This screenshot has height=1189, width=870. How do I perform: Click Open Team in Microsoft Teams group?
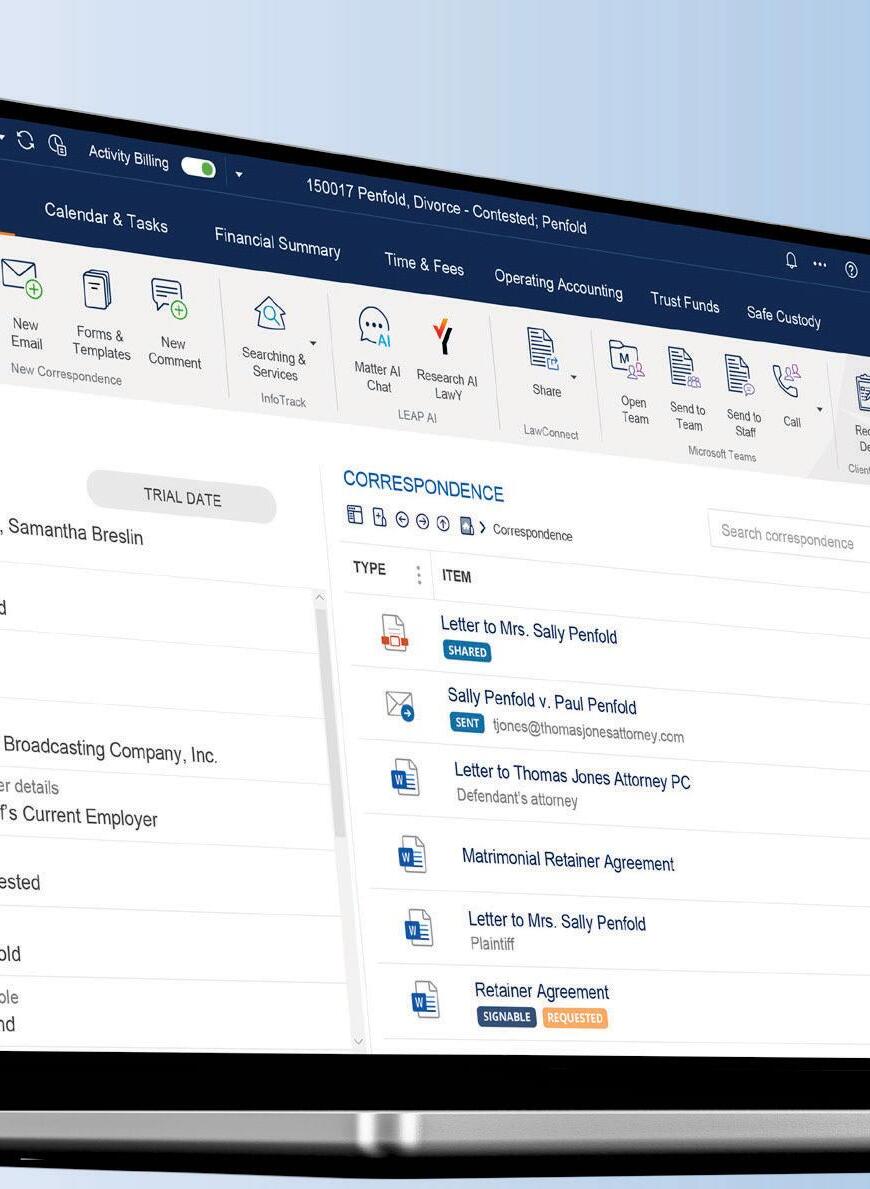pyautogui.click(x=631, y=382)
